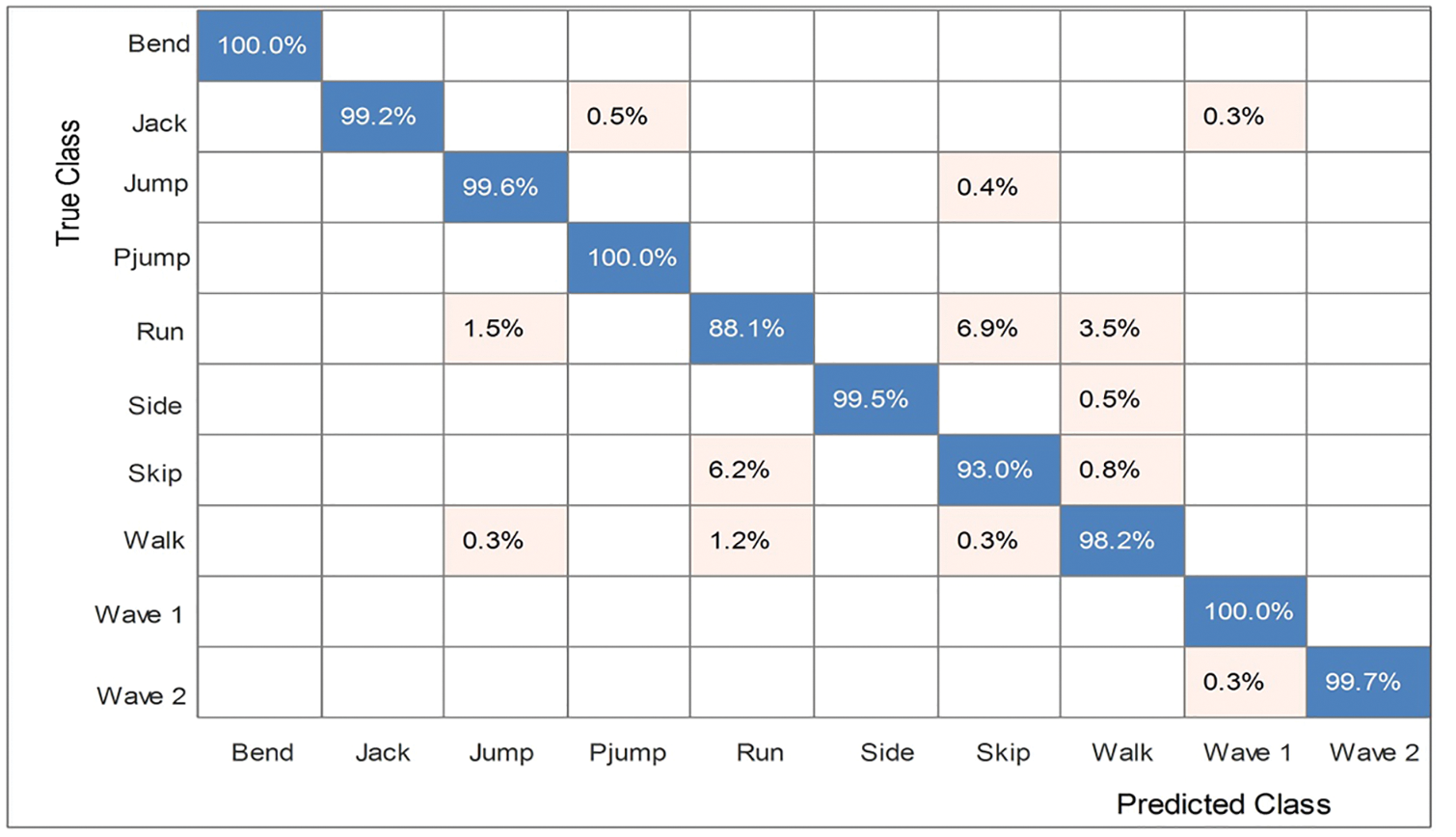Click the 93.0% Skip diagonal cell
Screen dimensions: 1456x837
(x=998, y=471)
